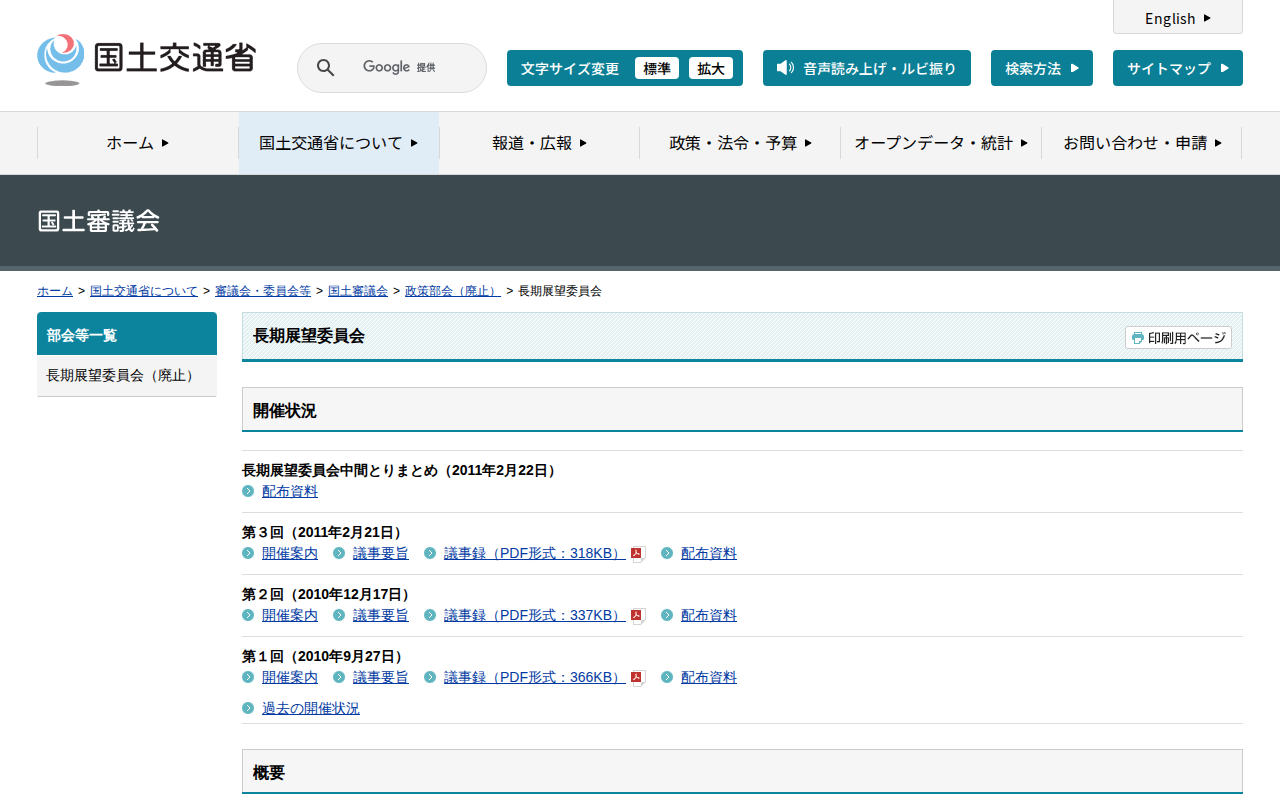This screenshot has height=800, width=1280.
Task: Select 長期展望委員会（廃止） in the sidebar
Action: tap(121, 376)
